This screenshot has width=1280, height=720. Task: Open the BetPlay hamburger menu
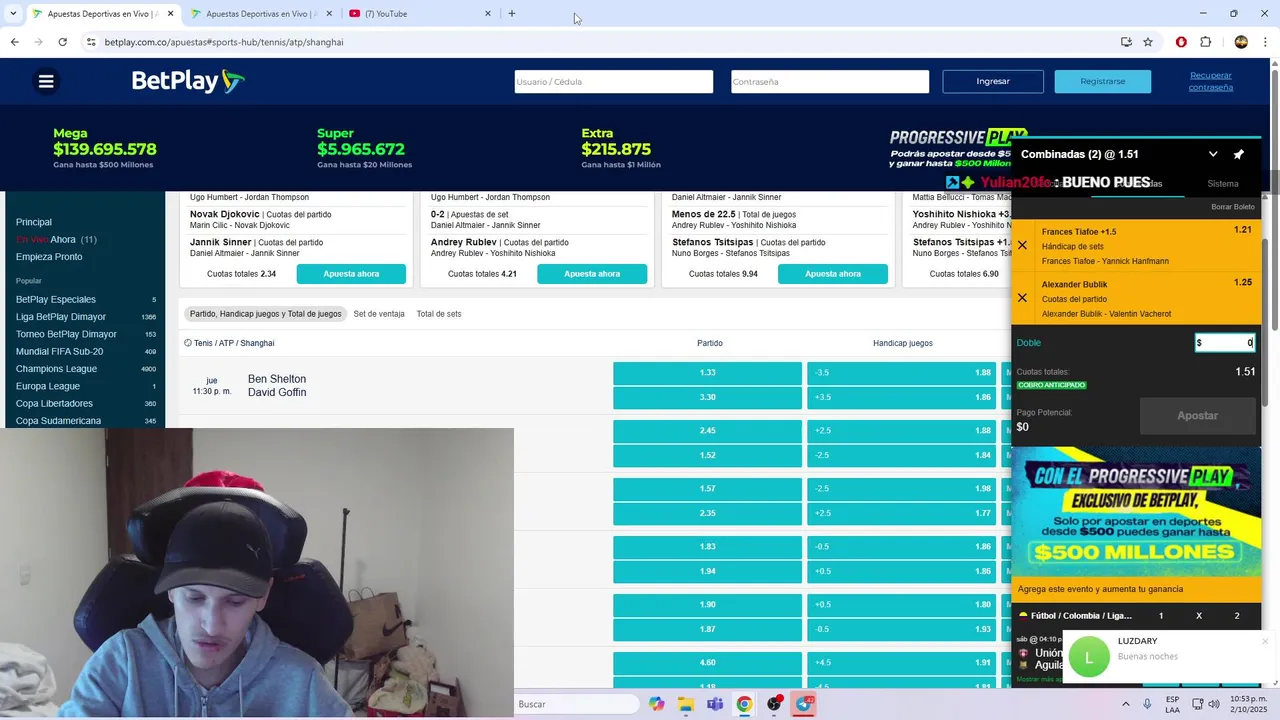click(x=46, y=82)
